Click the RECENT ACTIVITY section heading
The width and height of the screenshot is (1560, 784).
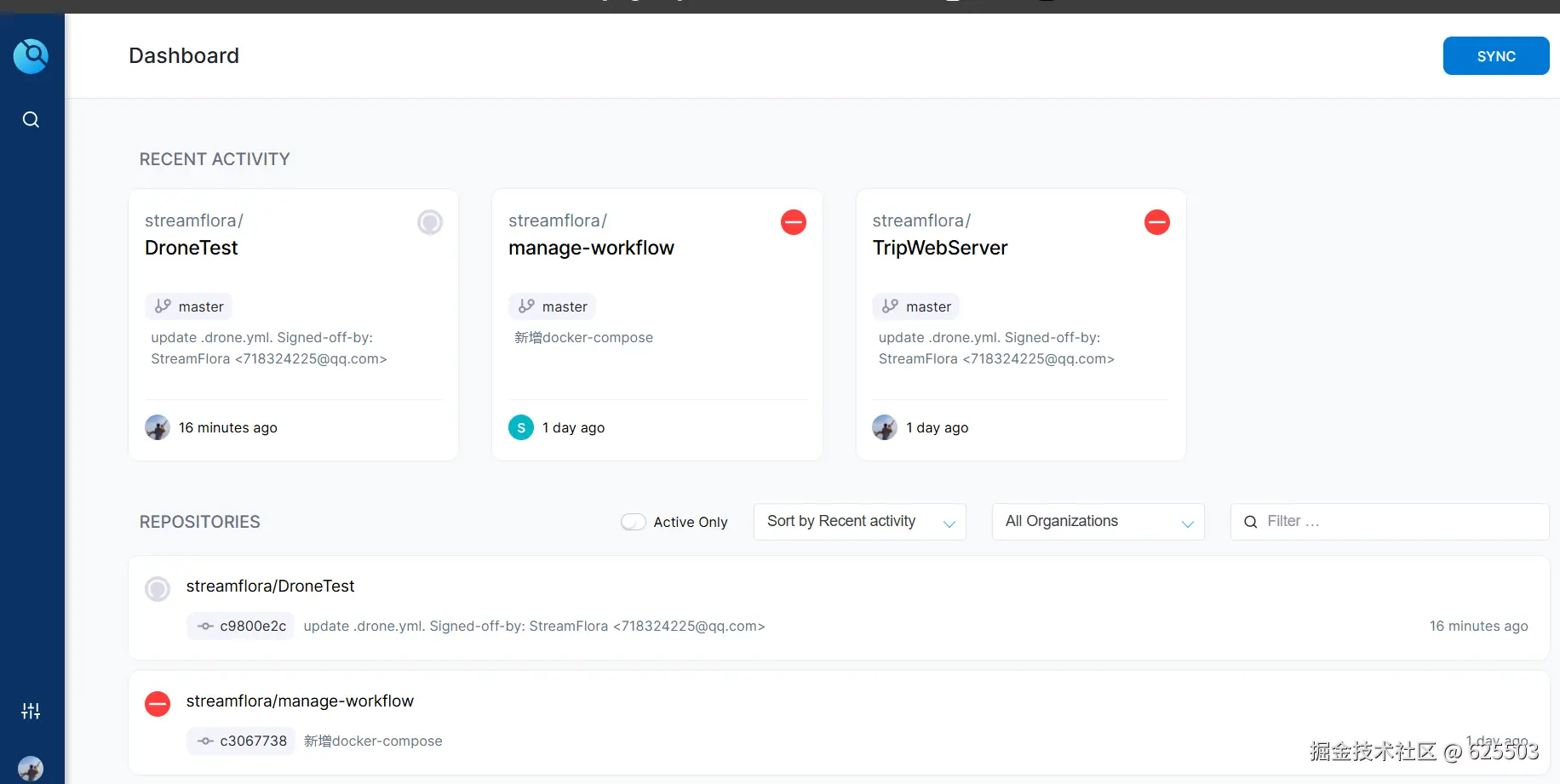pyautogui.click(x=215, y=159)
